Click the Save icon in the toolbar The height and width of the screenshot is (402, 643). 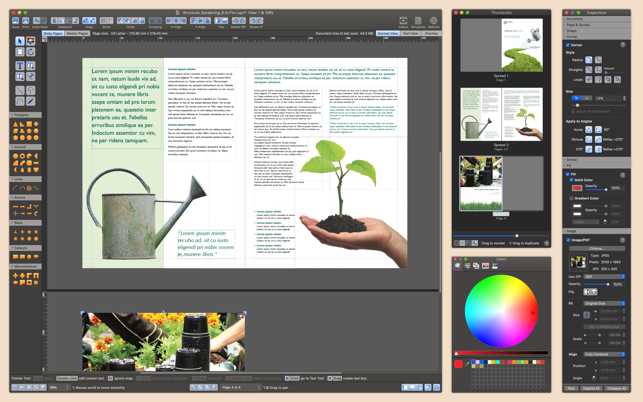(15, 21)
